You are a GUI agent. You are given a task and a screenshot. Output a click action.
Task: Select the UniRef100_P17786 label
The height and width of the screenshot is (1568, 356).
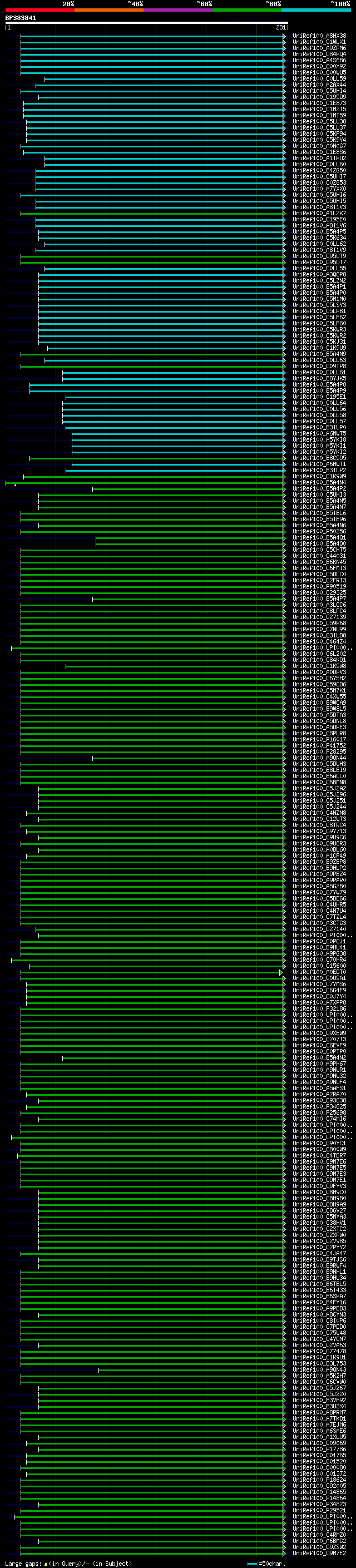(x=319, y=1450)
